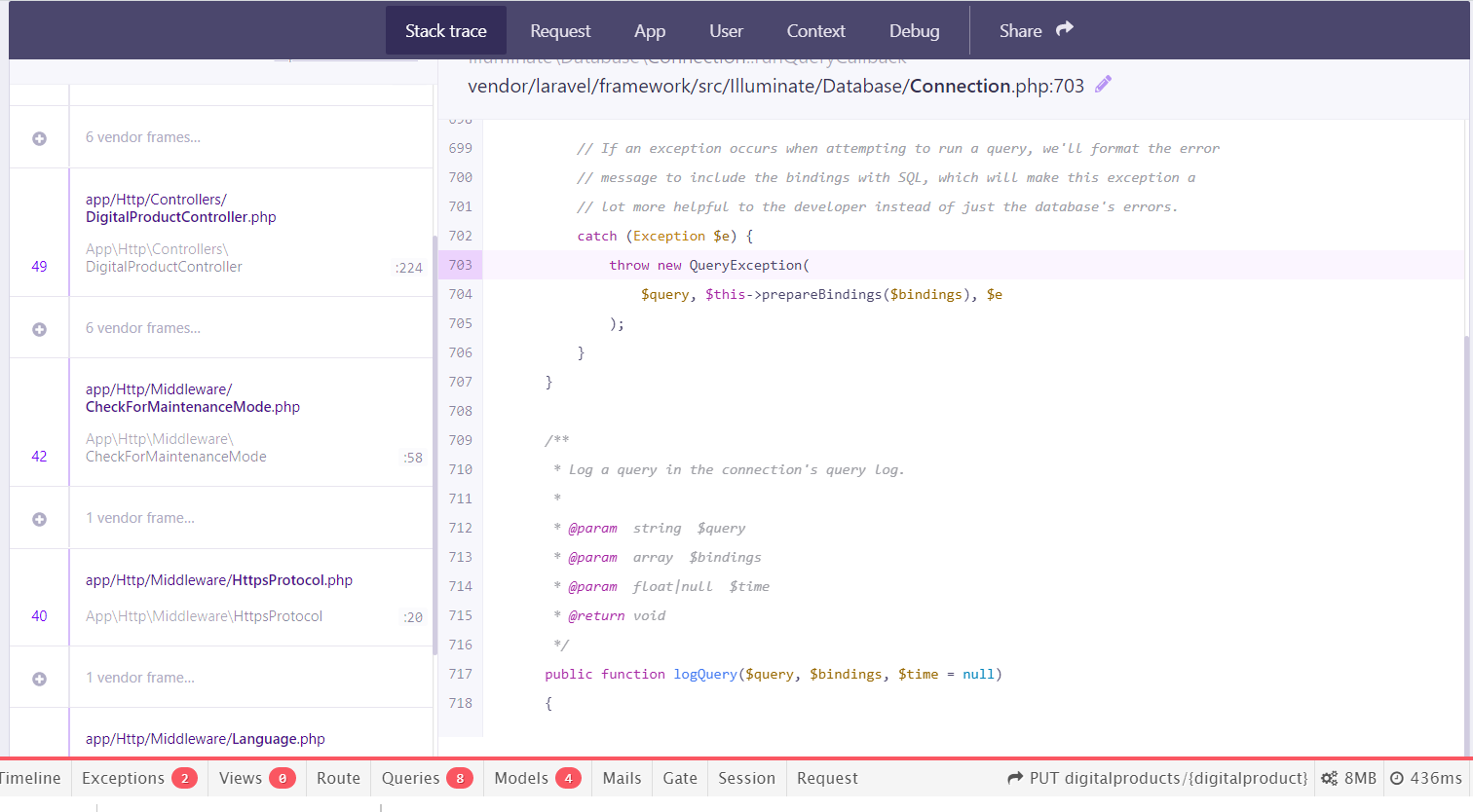Open the User tab
Viewport: 1473px width, 812px height.
tap(726, 30)
